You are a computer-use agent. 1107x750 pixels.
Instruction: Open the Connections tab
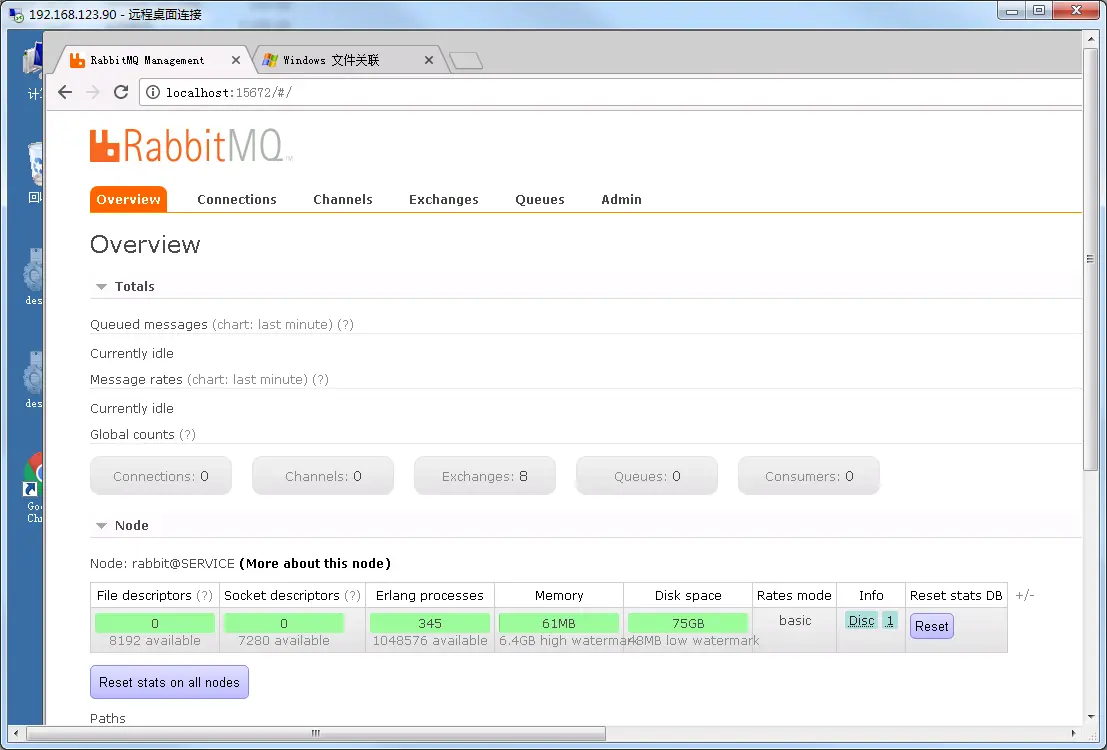[x=237, y=199]
